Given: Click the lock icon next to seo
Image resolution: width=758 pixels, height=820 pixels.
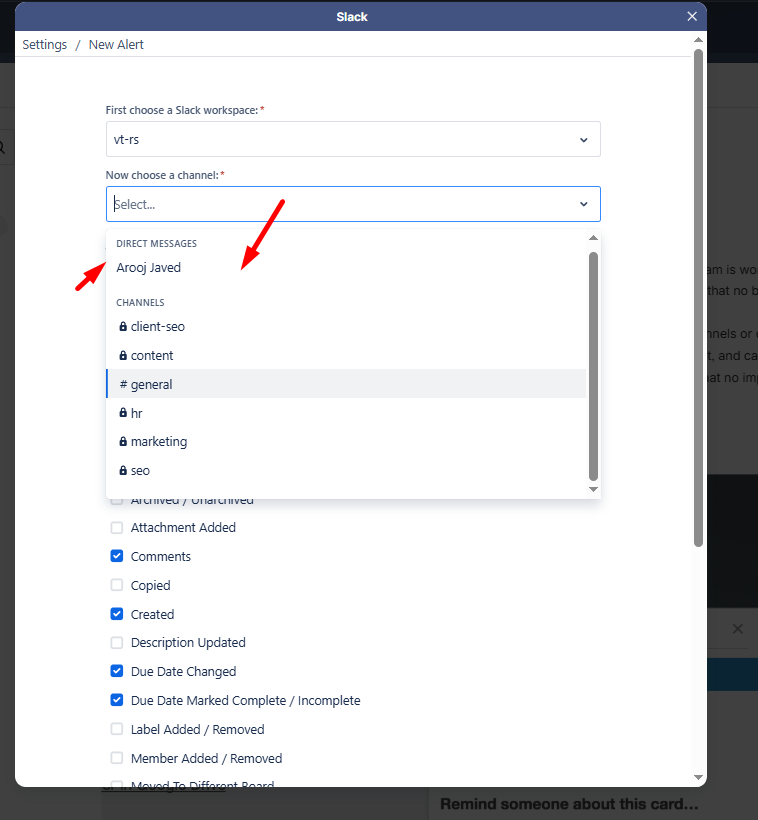Looking at the screenshot, I should pos(123,470).
